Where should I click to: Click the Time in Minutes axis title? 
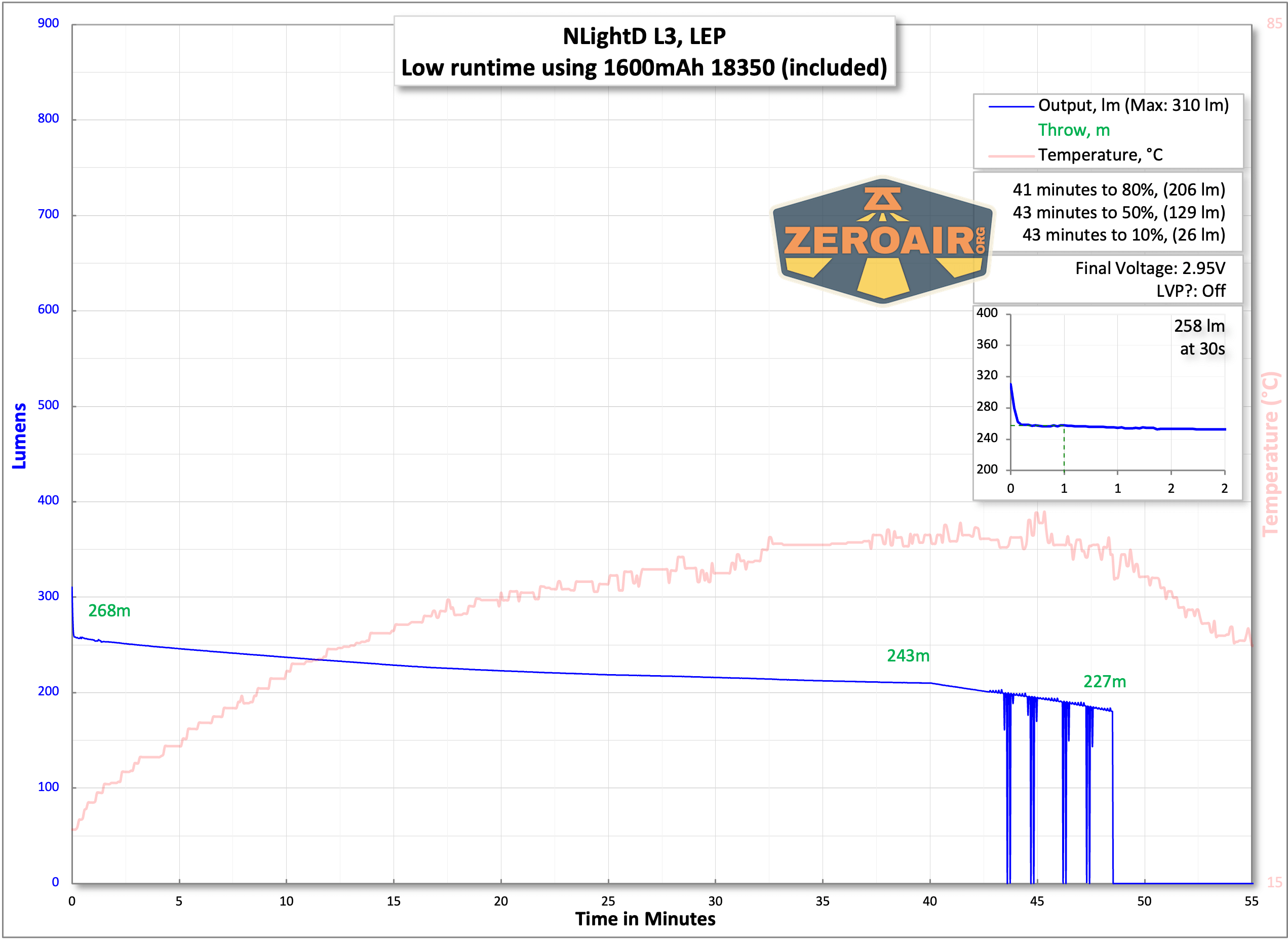645,918
